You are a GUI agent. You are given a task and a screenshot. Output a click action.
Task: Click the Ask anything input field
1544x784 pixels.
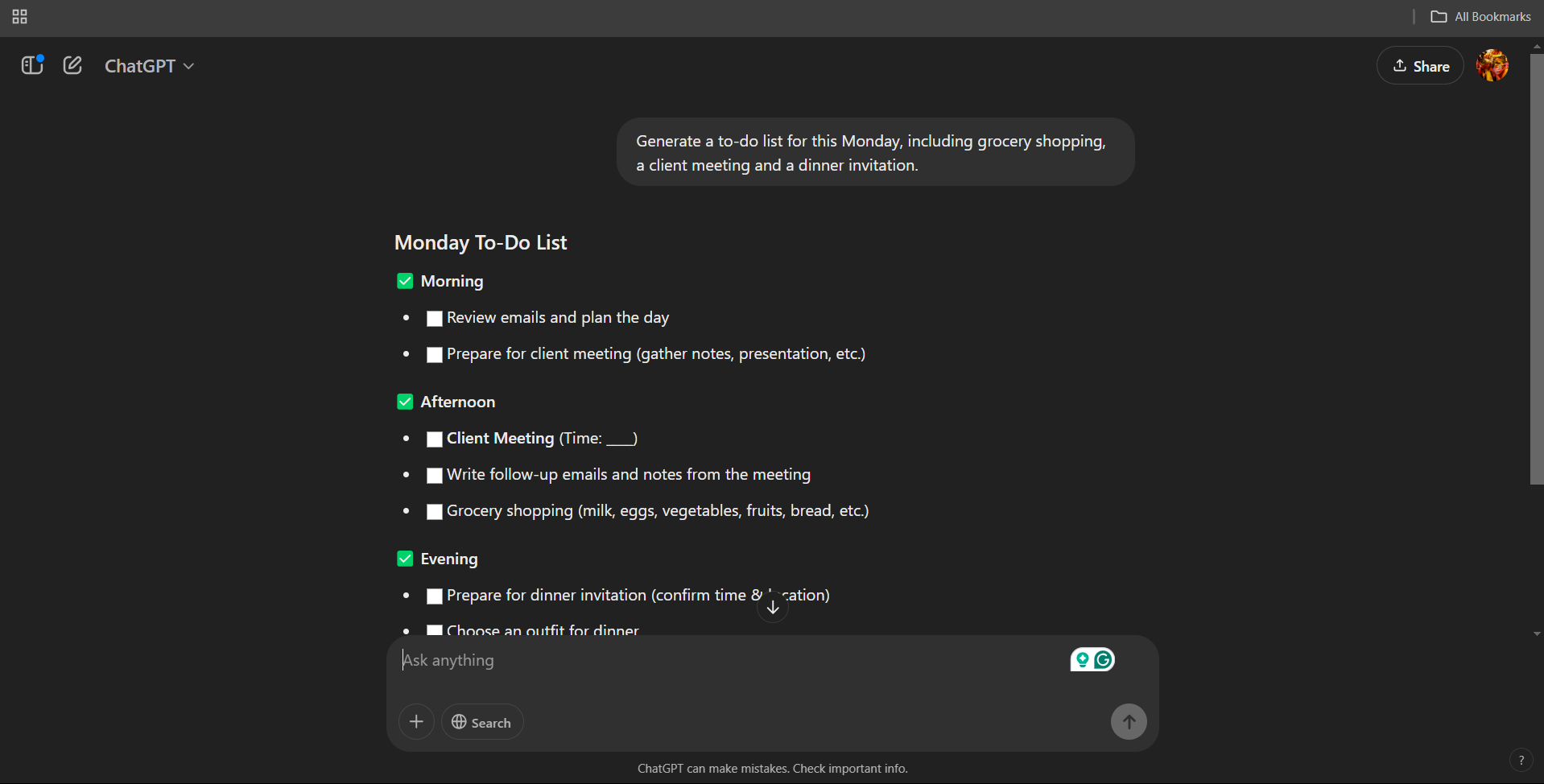pos(725,659)
